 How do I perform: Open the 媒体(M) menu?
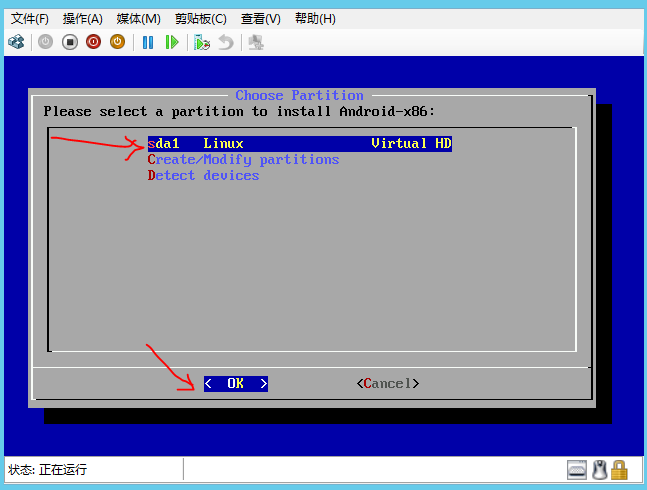click(x=138, y=19)
